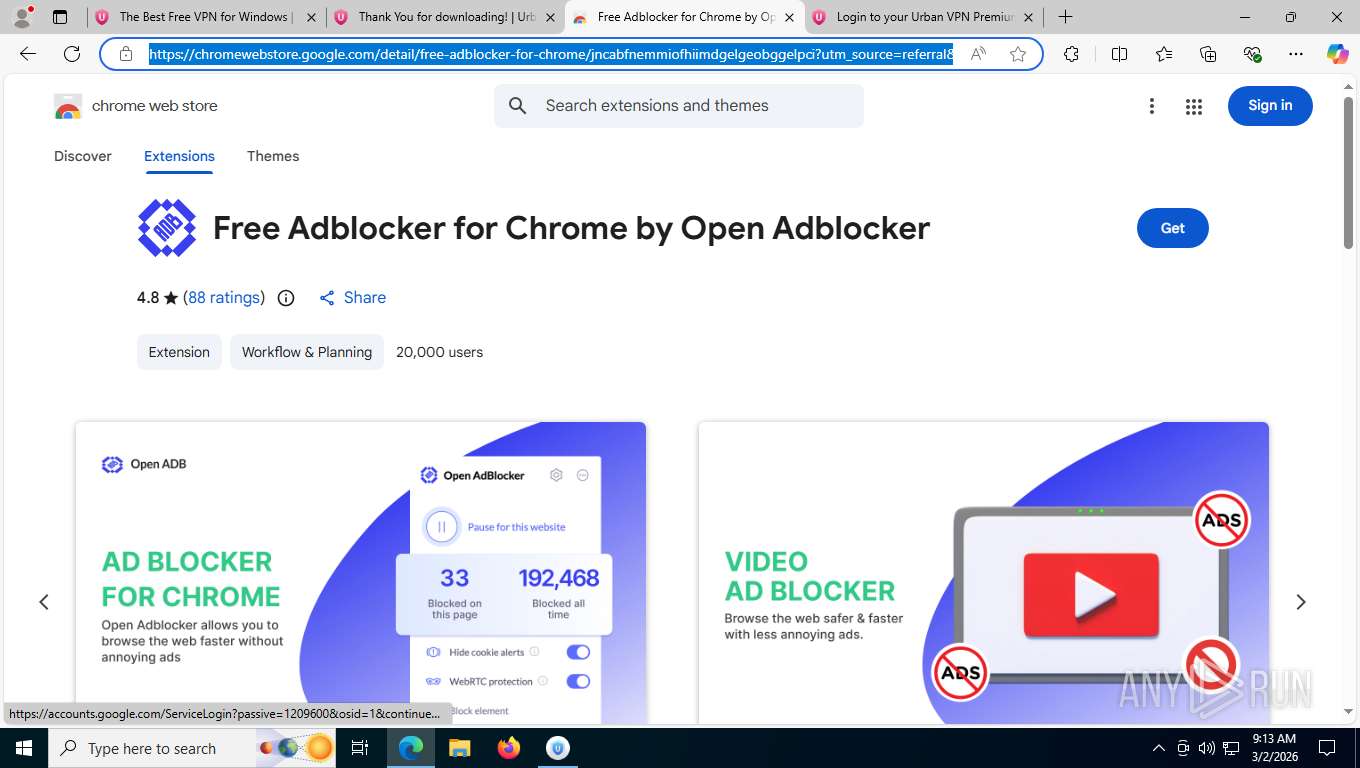1360x768 pixels.
Task: Click the Open Adblocker extension logo
Action: point(167,228)
